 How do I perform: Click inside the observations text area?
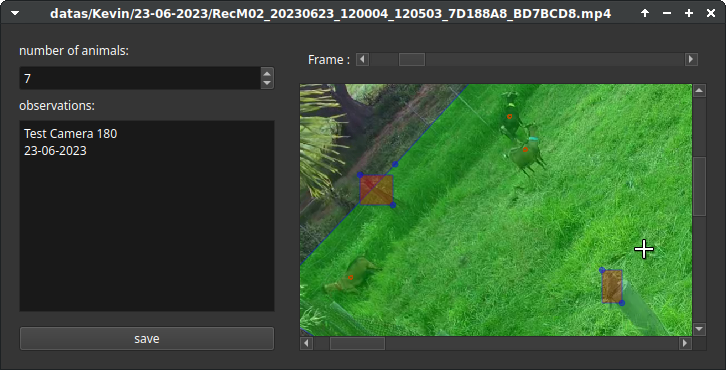tap(147, 216)
